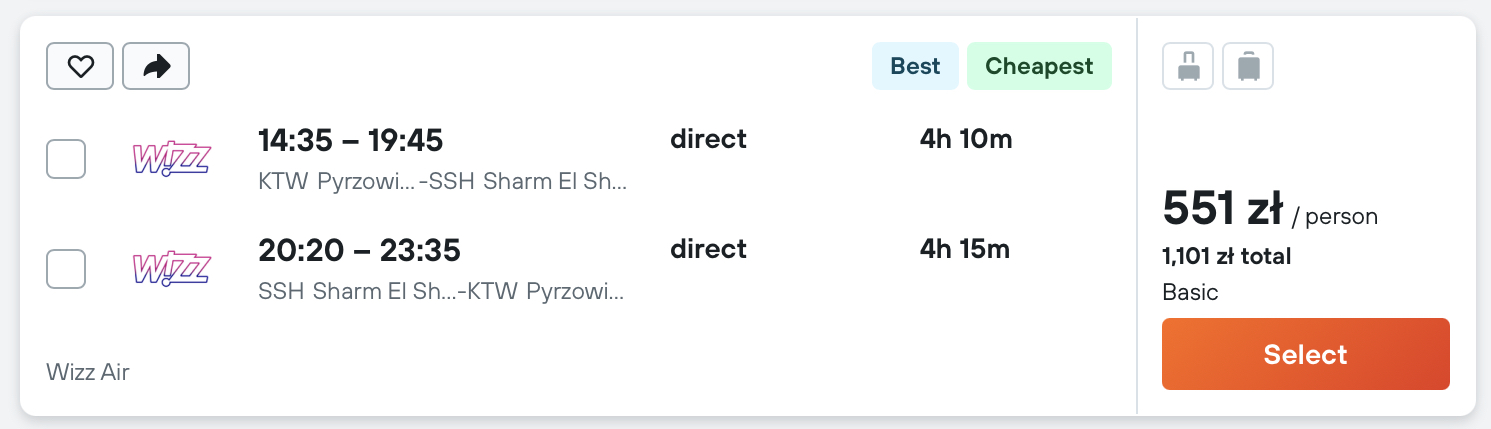This screenshot has width=1491, height=429.
Task: Click the 20:20 – 23:35 return times
Action: [x=359, y=250]
